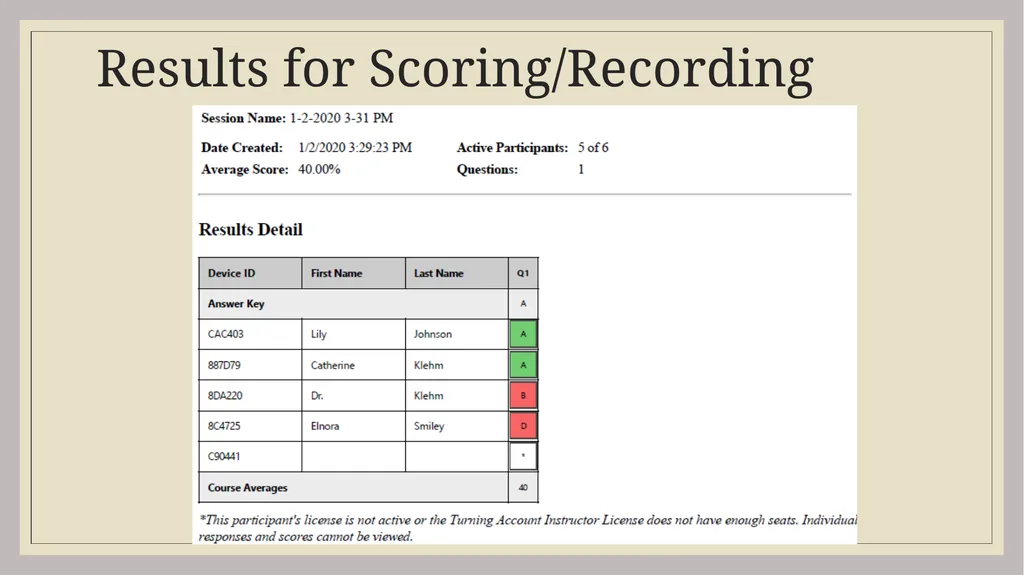Click Lily Johnson's green 'A' answer cell

[x=523, y=334]
